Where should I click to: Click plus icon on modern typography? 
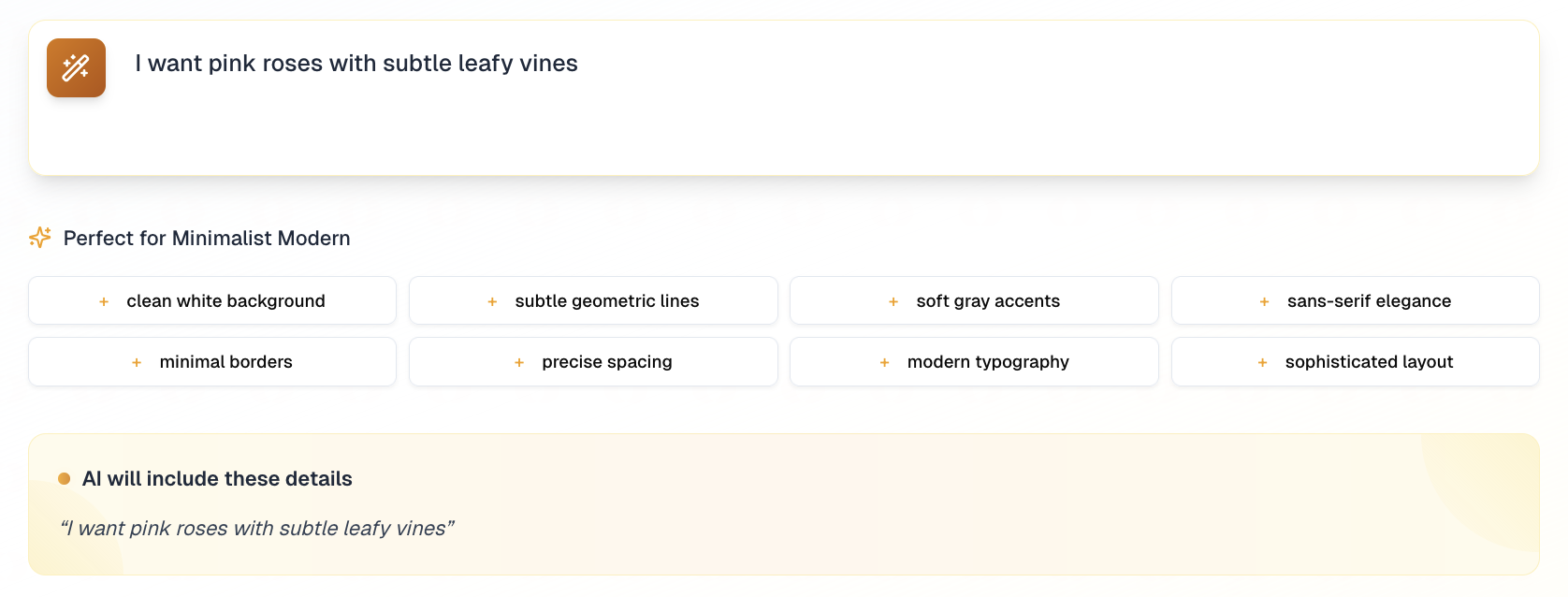coord(884,362)
